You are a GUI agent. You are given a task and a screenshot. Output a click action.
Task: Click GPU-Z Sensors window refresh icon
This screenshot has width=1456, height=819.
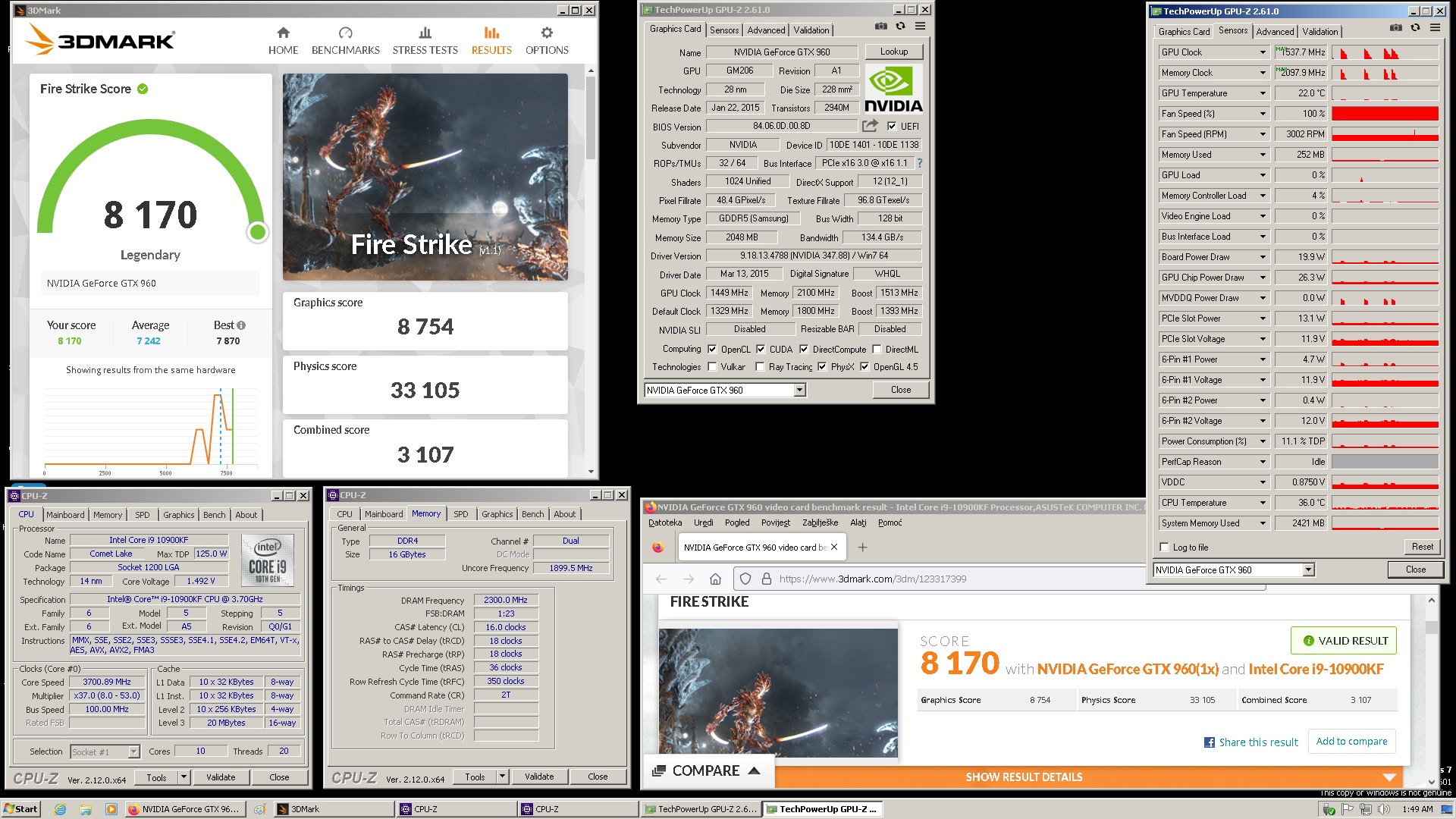coord(1415,28)
